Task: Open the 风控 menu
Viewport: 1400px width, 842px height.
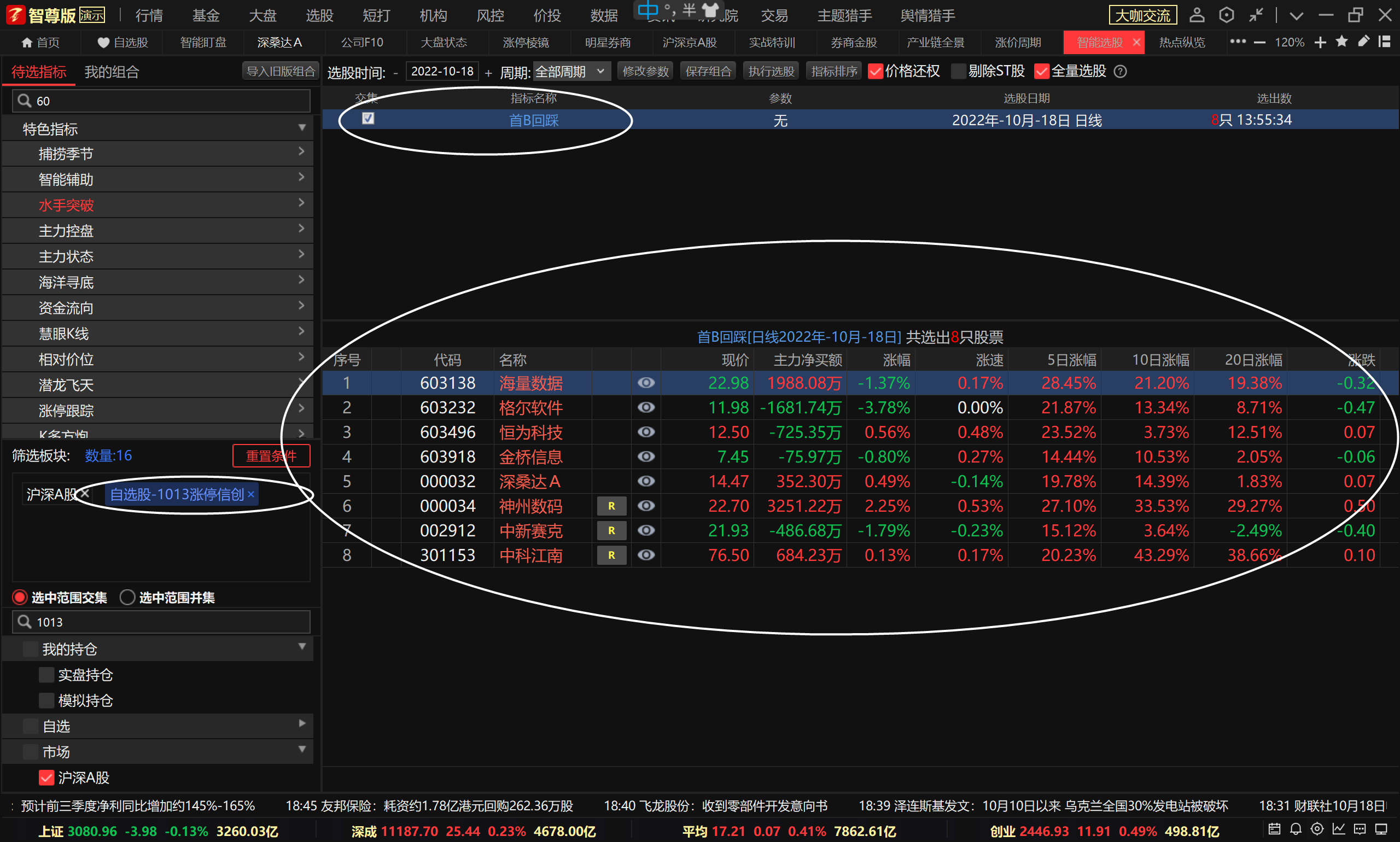Action: tap(491, 15)
